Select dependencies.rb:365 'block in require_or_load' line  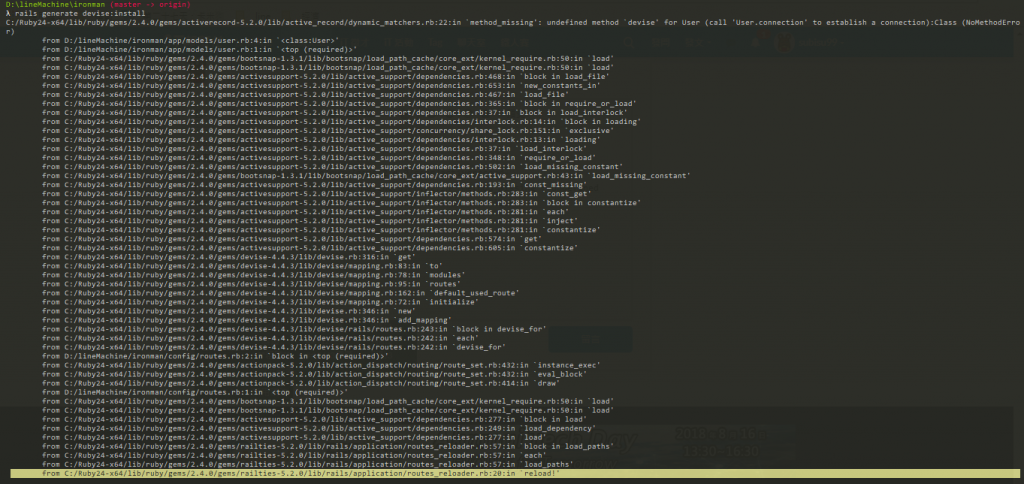339,104
